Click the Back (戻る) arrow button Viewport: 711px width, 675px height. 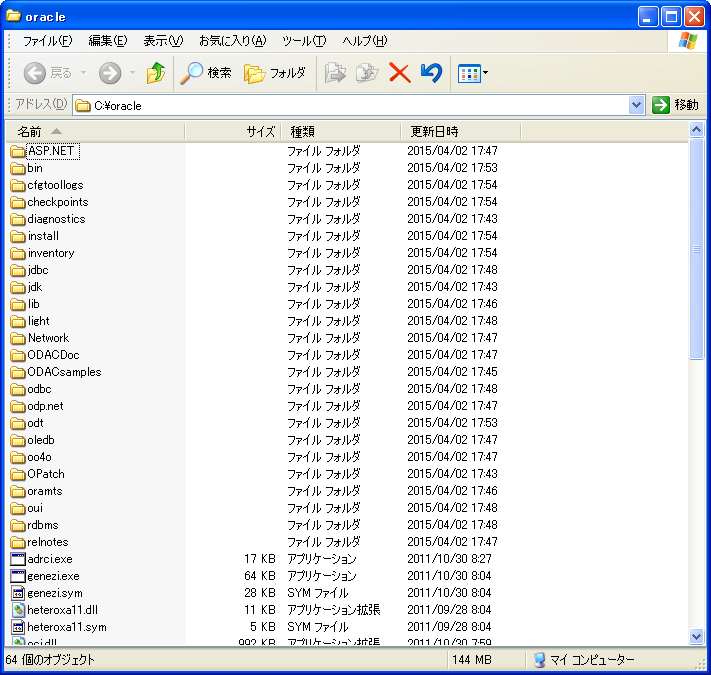coord(47,73)
